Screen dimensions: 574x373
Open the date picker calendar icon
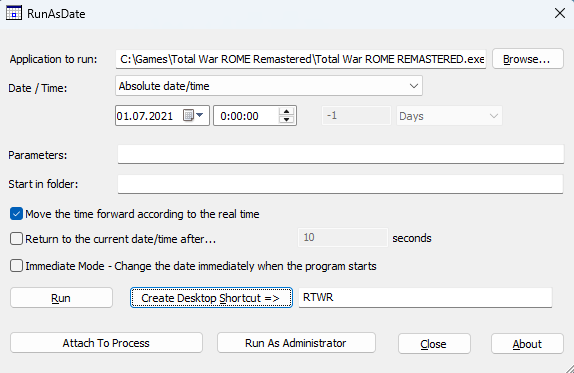coord(188,116)
